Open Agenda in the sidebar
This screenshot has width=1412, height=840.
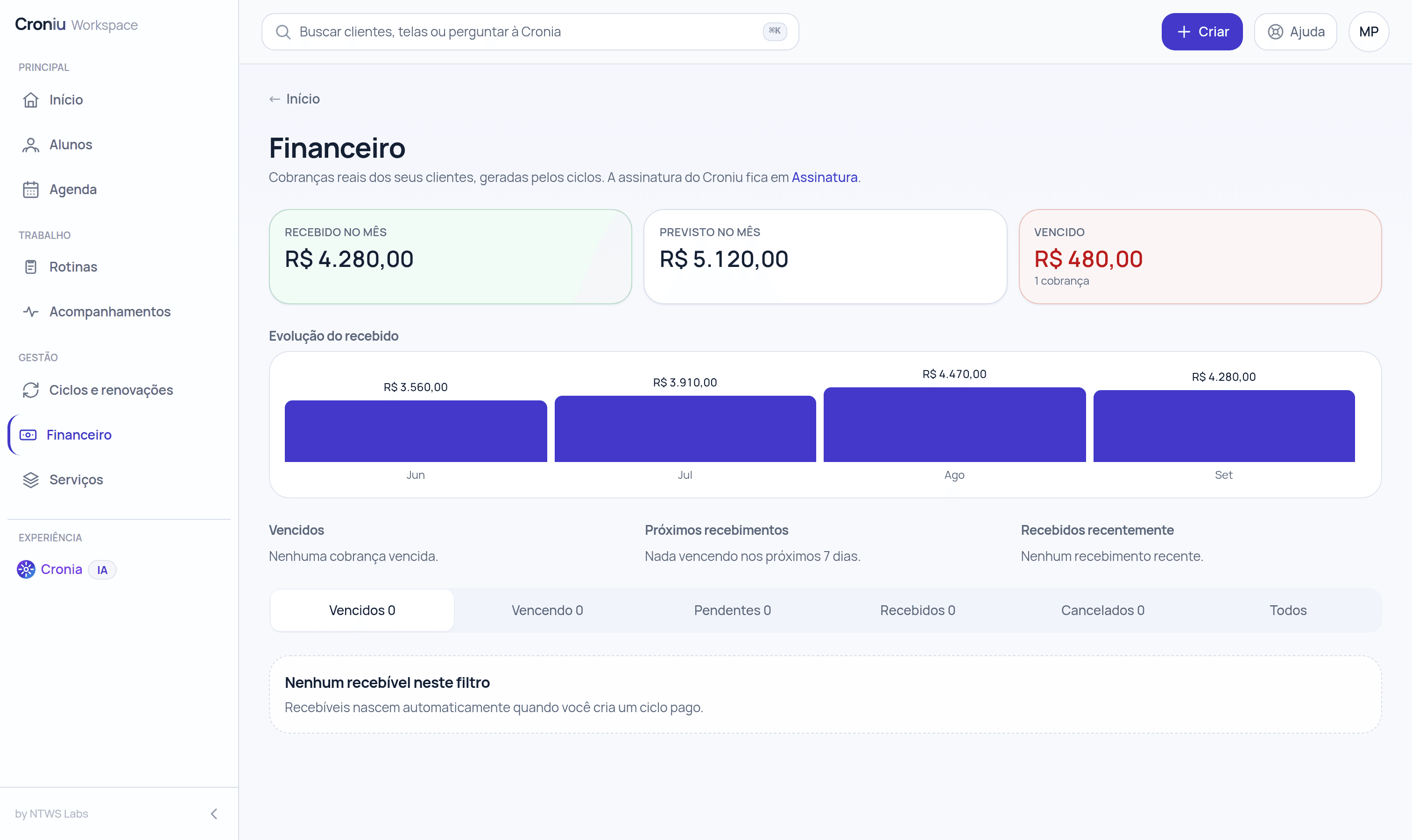(x=119, y=189)
